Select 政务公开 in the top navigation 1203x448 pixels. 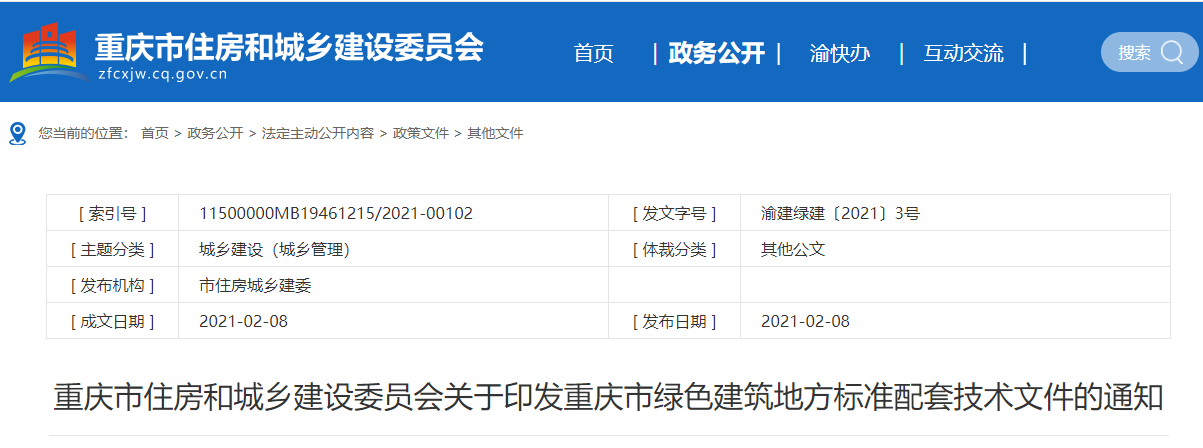(x=716, y=53)
